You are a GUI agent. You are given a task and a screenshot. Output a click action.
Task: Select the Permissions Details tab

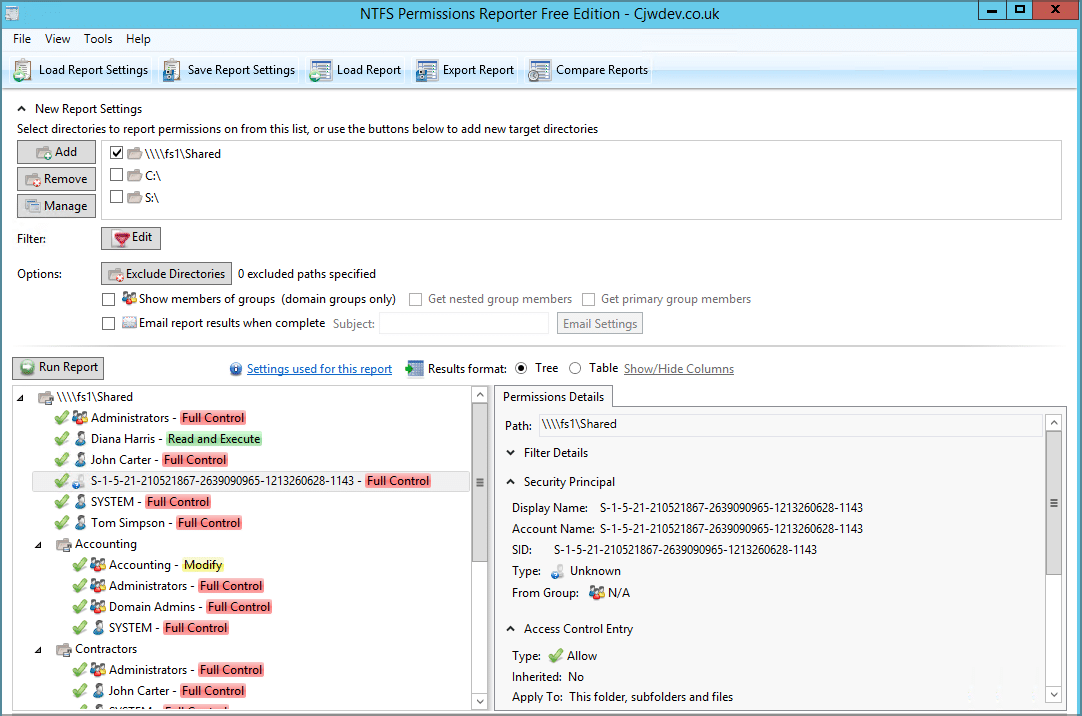coord(553,397)
